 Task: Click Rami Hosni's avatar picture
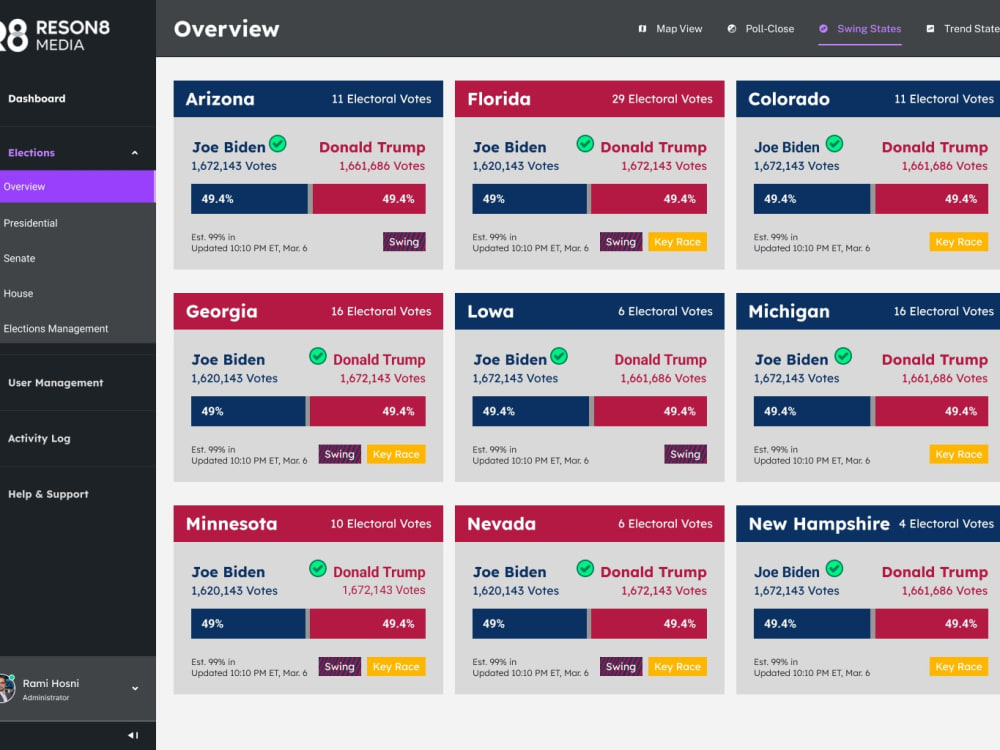[x=7, y=689]
